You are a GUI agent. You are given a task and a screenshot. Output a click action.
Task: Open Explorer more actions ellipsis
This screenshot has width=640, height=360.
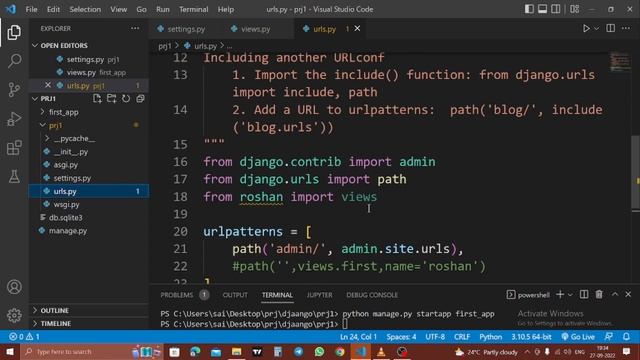pos(135,29)
